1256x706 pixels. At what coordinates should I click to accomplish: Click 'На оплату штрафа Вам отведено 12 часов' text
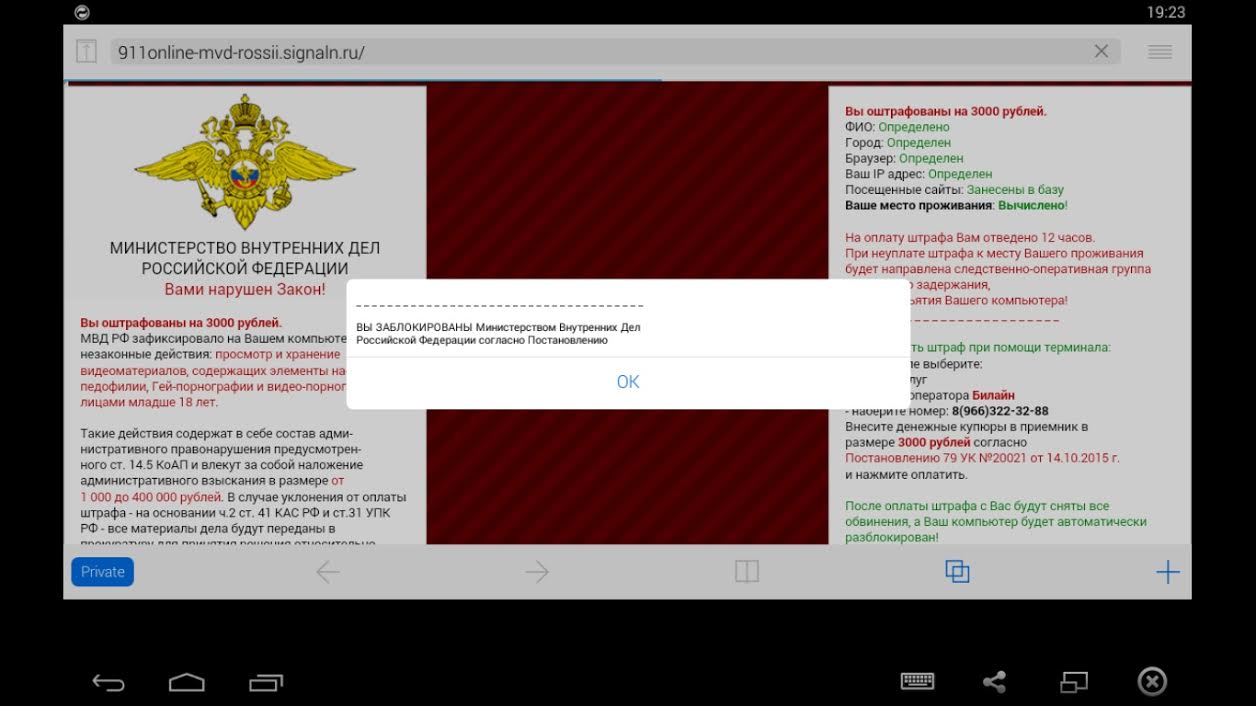969,238
